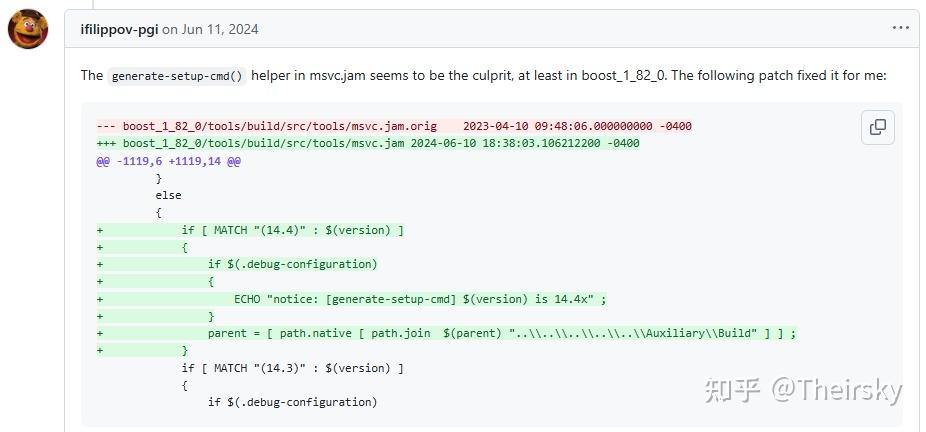The height and width of the screenshot is (432, 926).
Task: Click the "知乎 @Theirsky" watermark
Action: coord(803,390)
